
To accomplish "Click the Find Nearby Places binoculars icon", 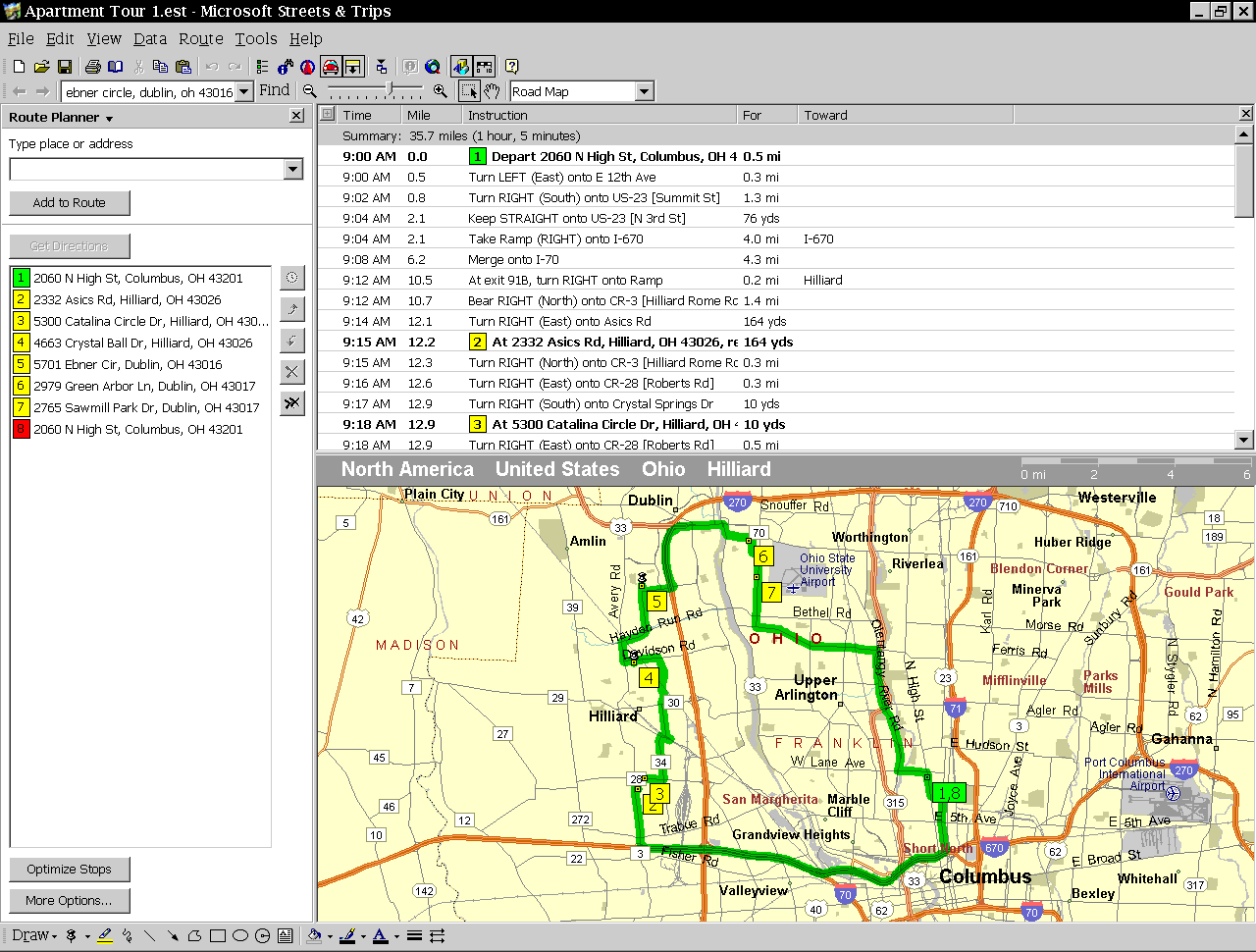I will pyautogui.click(x=285, y=67).
